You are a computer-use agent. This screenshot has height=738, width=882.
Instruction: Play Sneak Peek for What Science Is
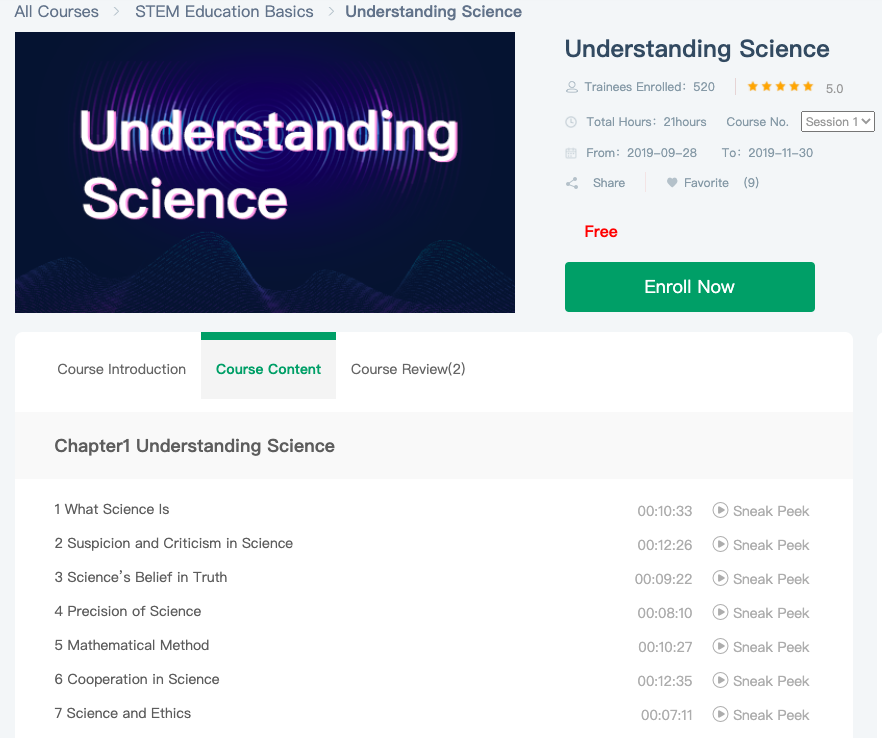coord(760,511)
